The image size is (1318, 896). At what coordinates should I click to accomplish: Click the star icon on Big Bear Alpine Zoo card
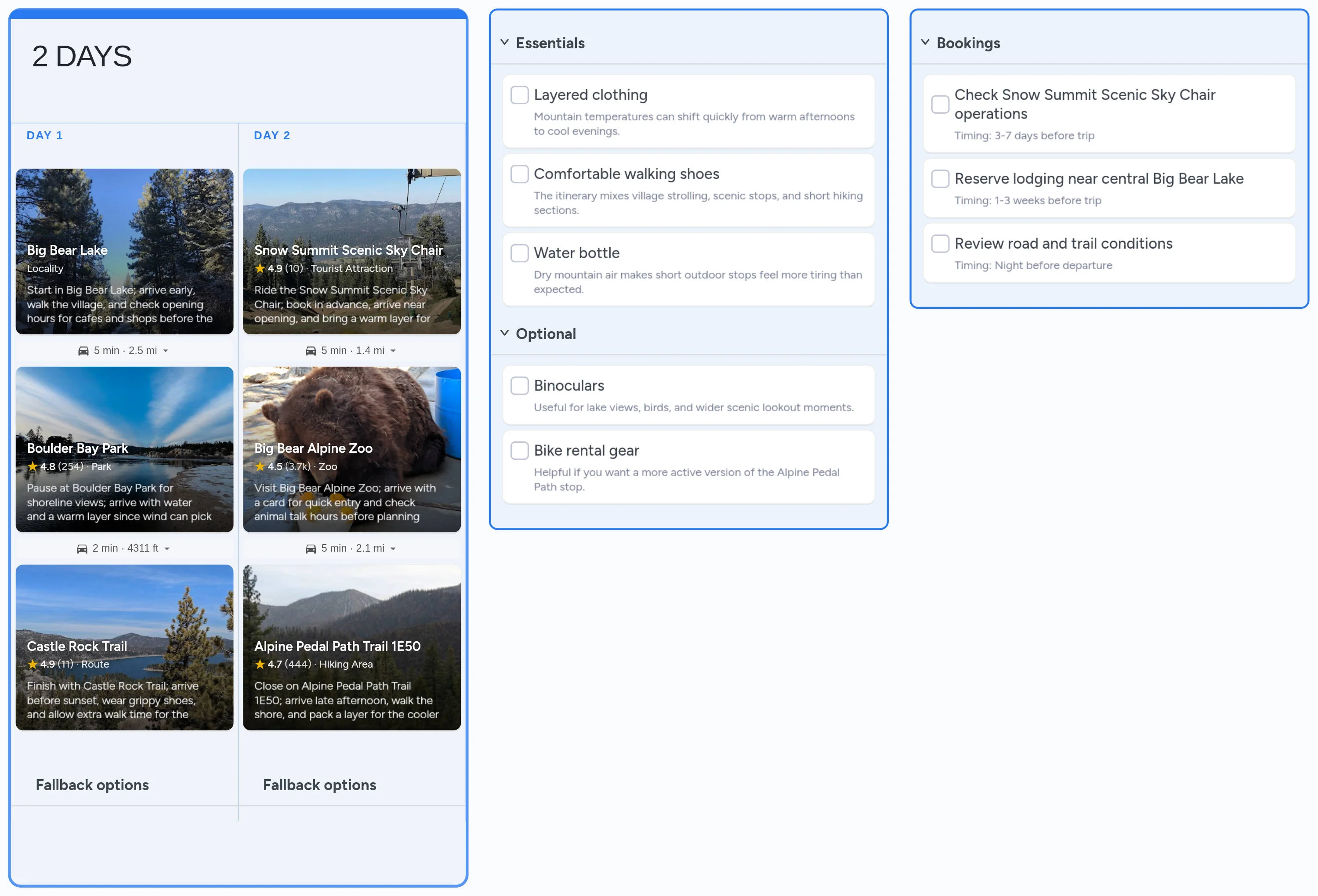261,467
